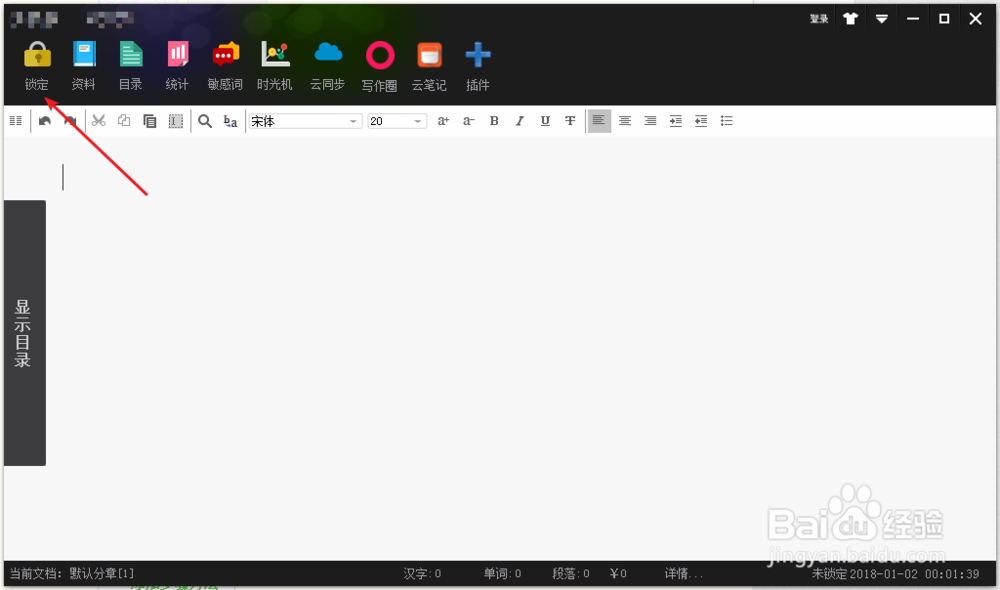The height and width of the screenshot is (590, 1000).
Task: Align text right
Action: pyautogui.click(x=651, y=121)
